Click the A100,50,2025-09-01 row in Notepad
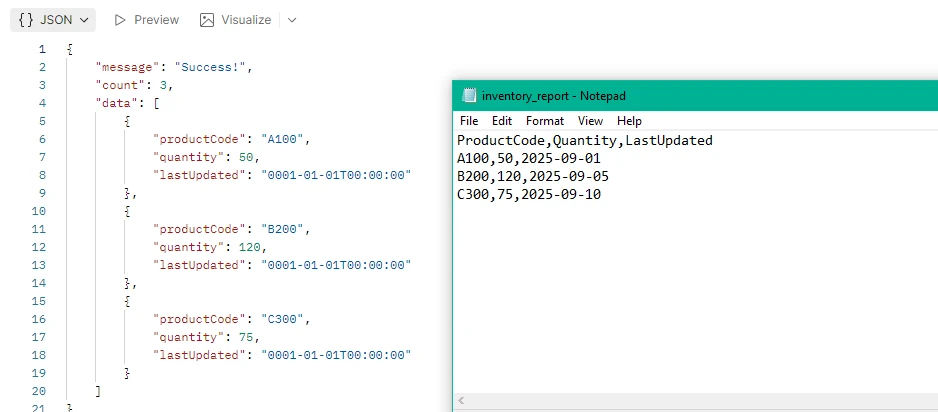This screenshot has height=412, width=938. [528, 159]
